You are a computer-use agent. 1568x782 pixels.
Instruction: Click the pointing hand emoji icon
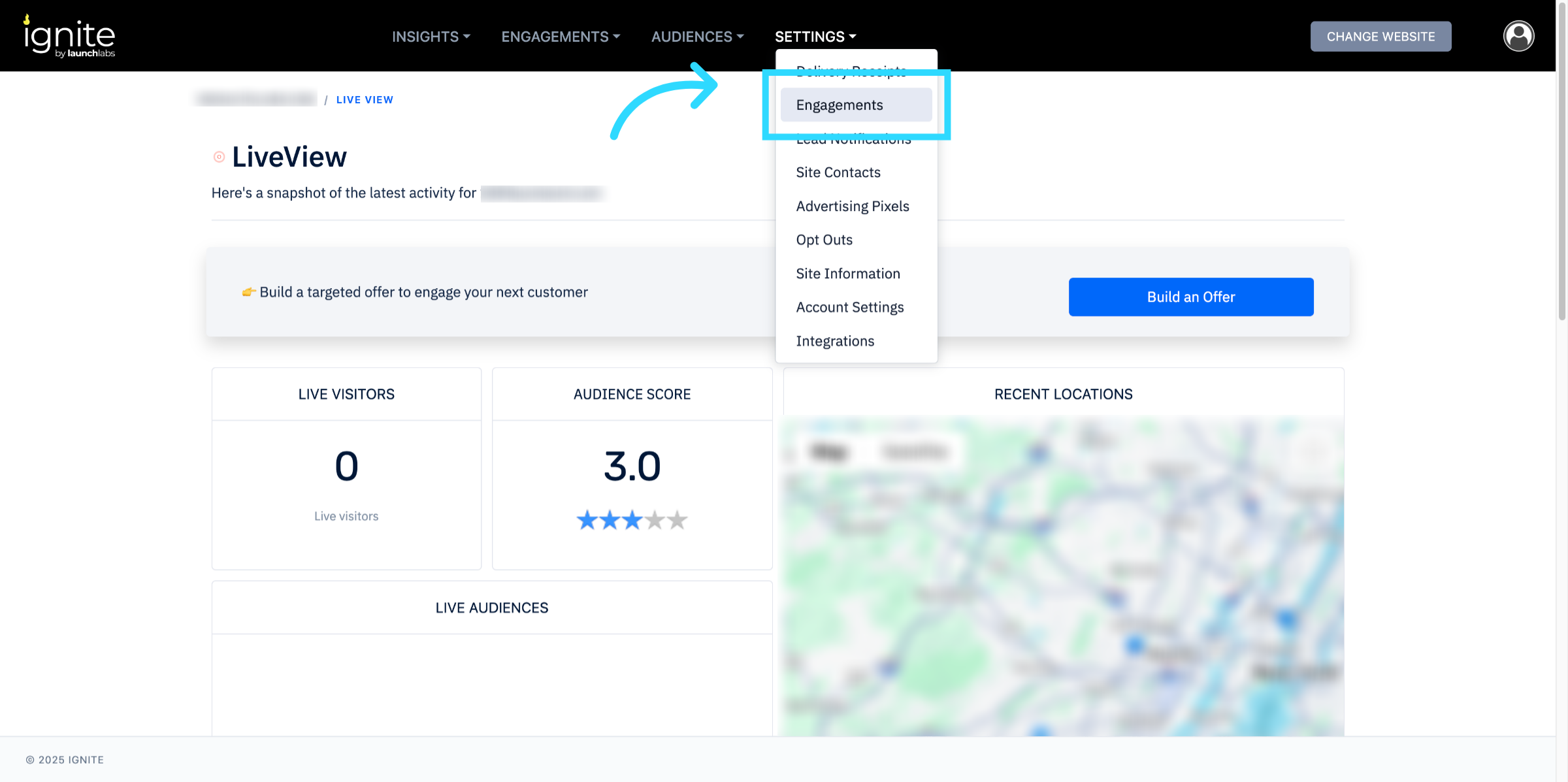click(248, 292)
